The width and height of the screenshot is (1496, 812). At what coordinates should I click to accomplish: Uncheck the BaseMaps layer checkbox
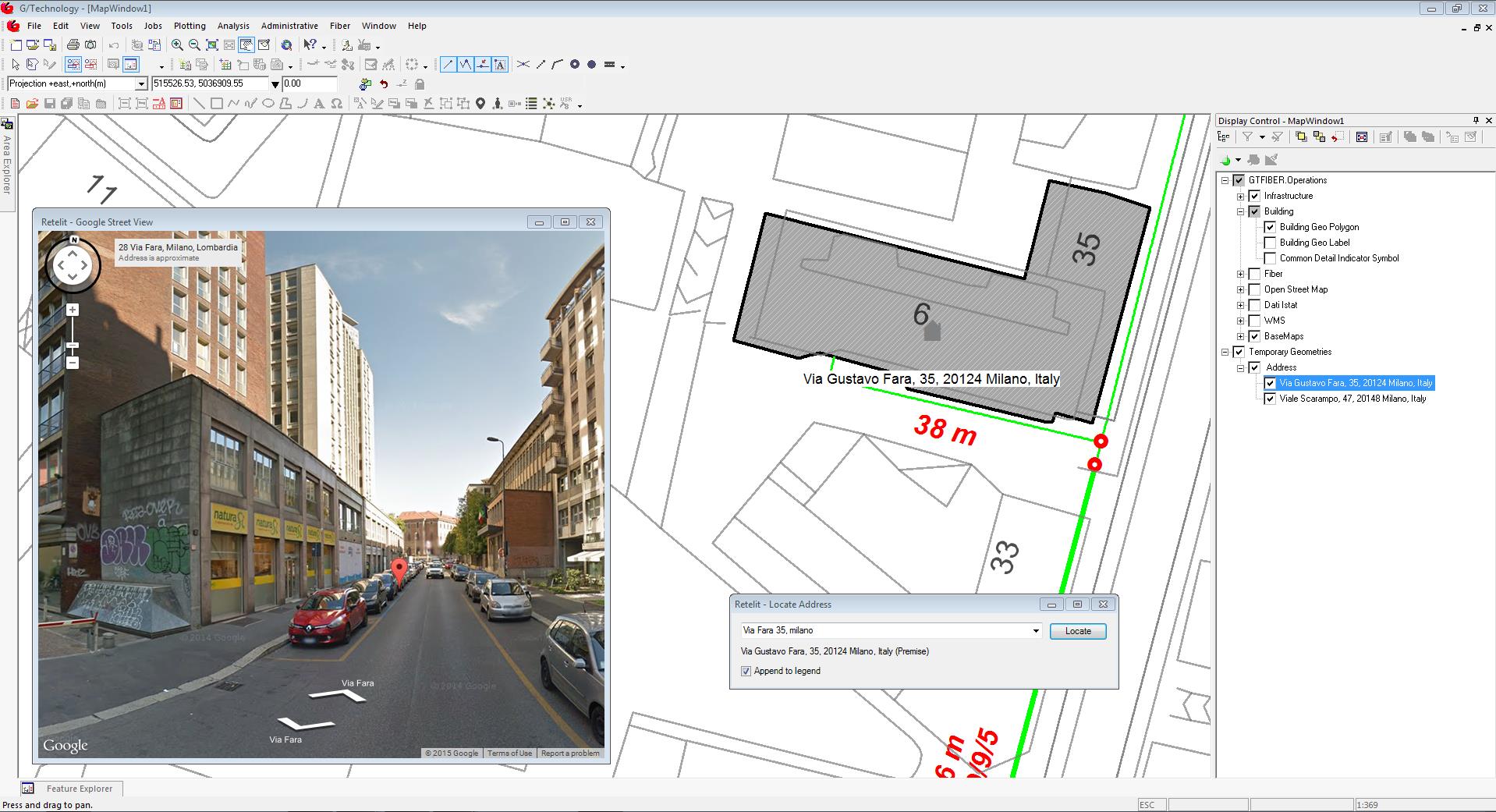1254,336
